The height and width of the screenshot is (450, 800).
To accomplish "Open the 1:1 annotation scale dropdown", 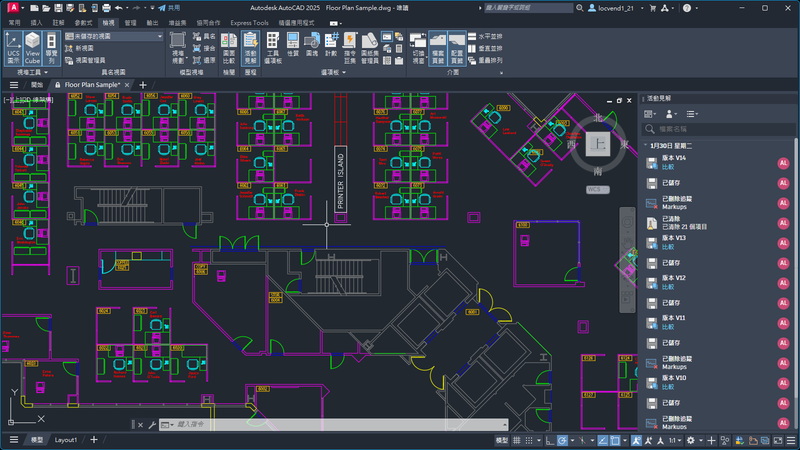I will point(675,440).
